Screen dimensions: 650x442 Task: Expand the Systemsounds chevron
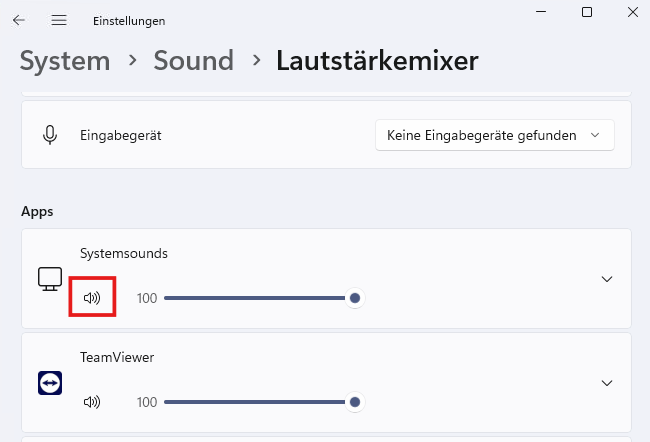pyautogui.click(x=607, y=279)
